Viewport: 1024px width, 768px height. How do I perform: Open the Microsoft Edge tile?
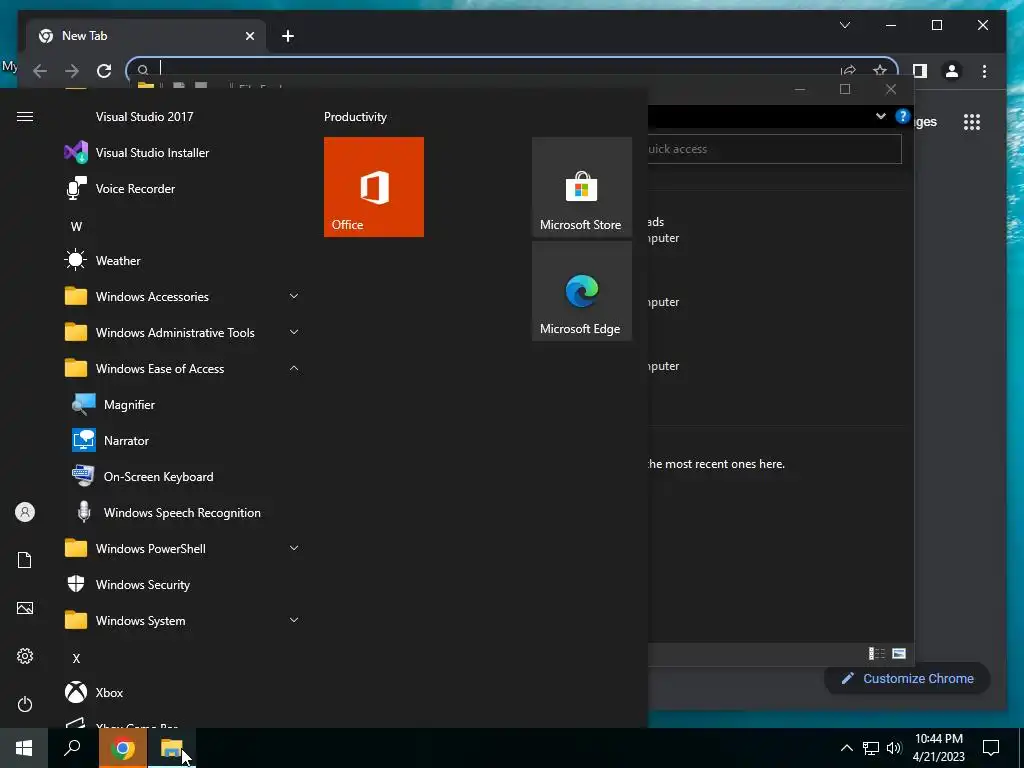(582, 291)
